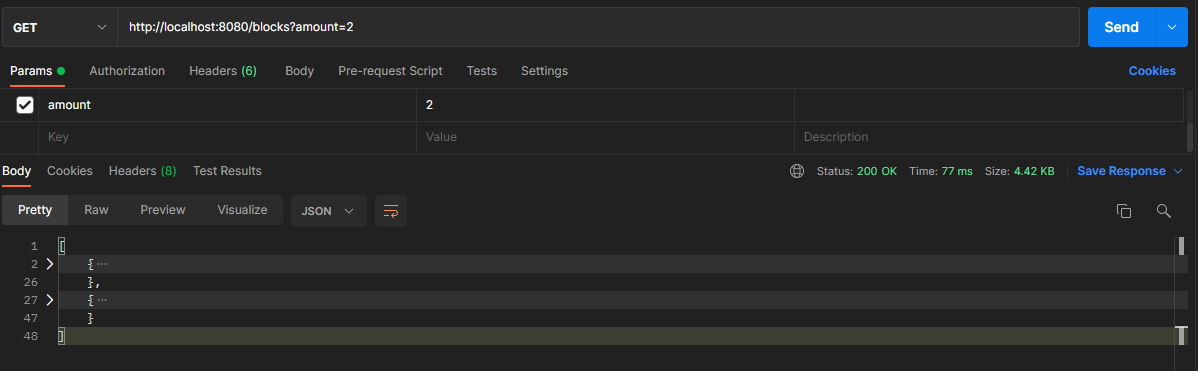This screenshot has width=1198, height=371.
Task: Open the JSON format dropdown
Action: (x=329, y=211)
